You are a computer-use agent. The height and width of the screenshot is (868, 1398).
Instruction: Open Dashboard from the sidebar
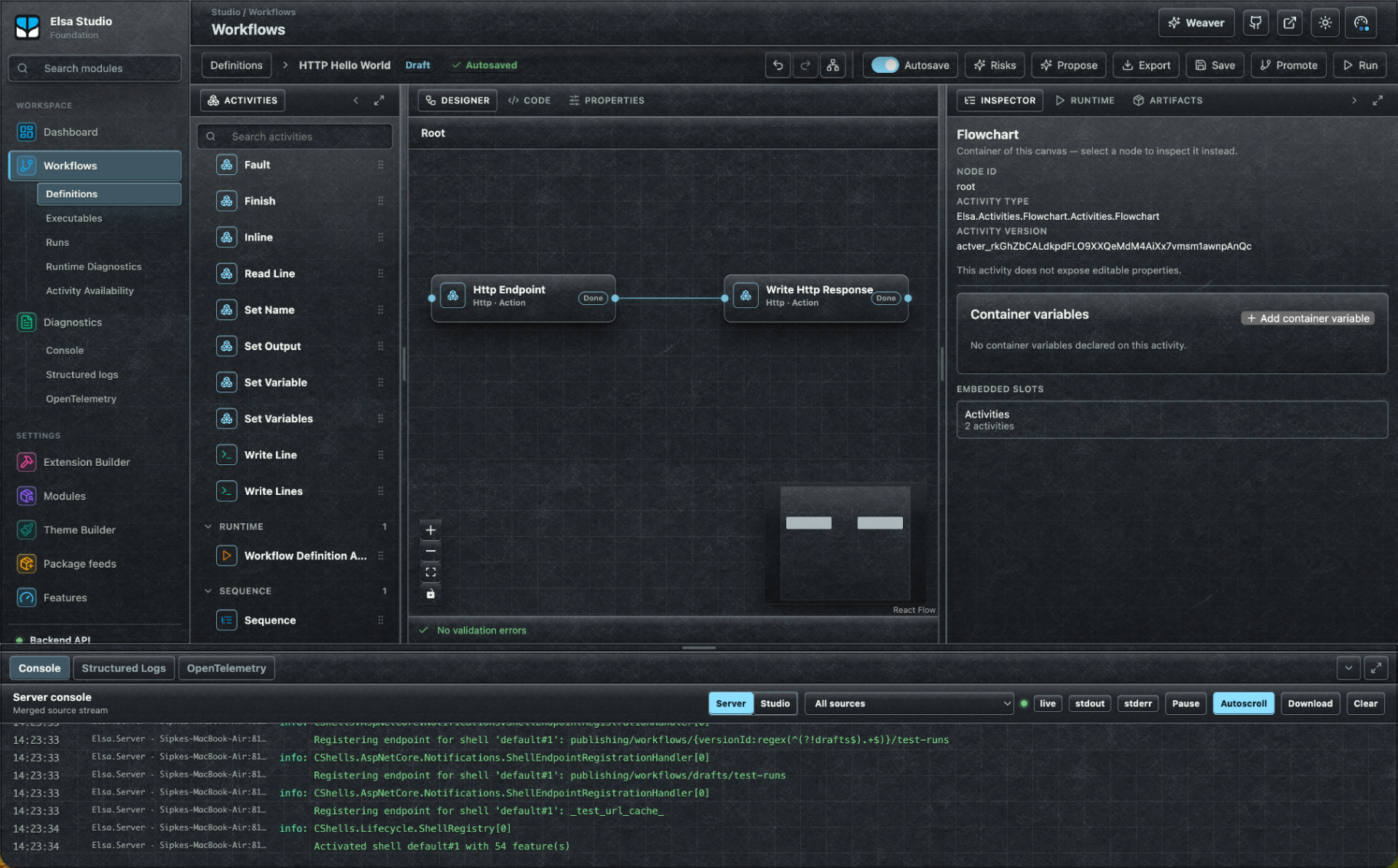coord(95,132)
